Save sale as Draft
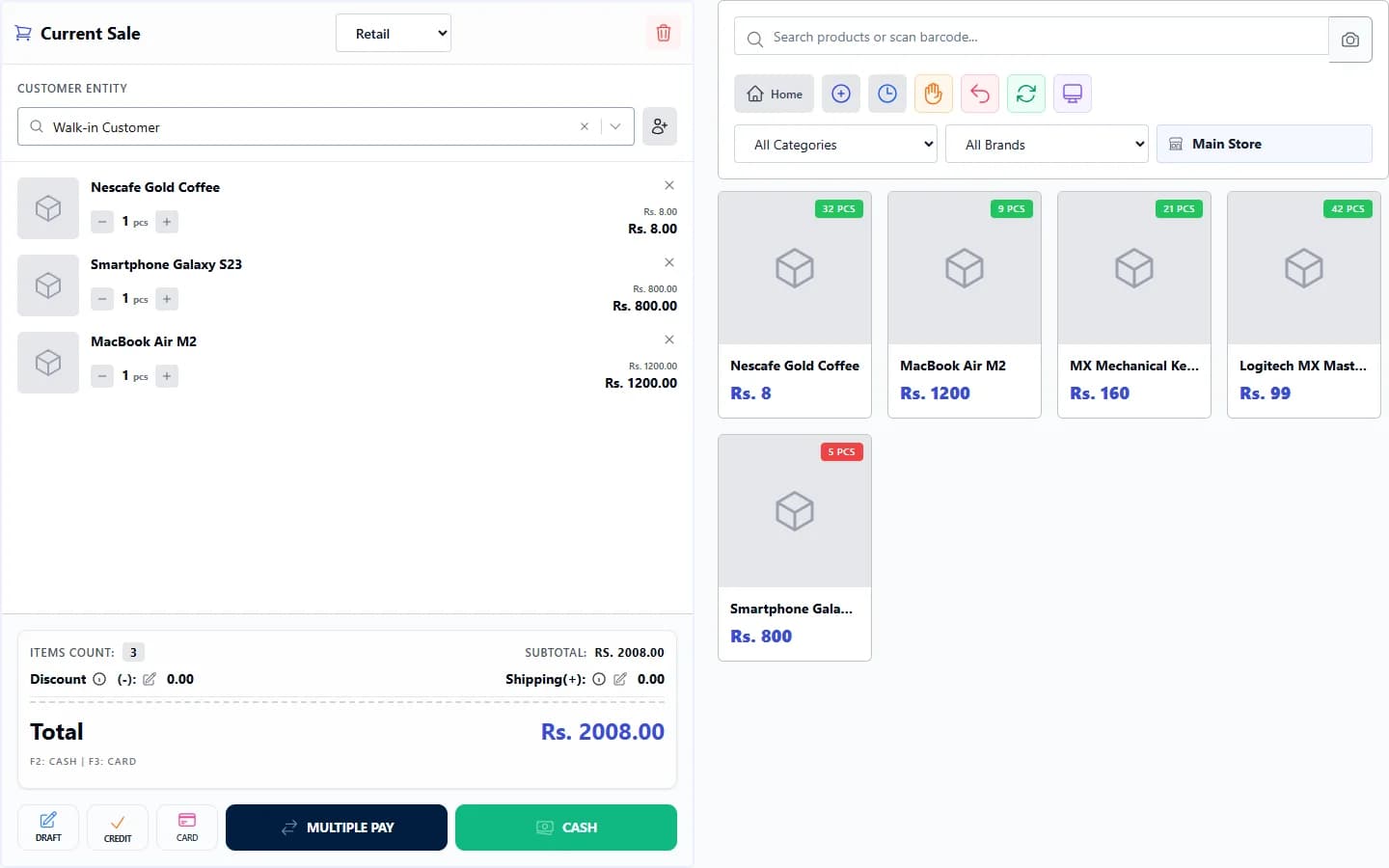This screenshot has width=1389, height=868. tap(48, 827)
